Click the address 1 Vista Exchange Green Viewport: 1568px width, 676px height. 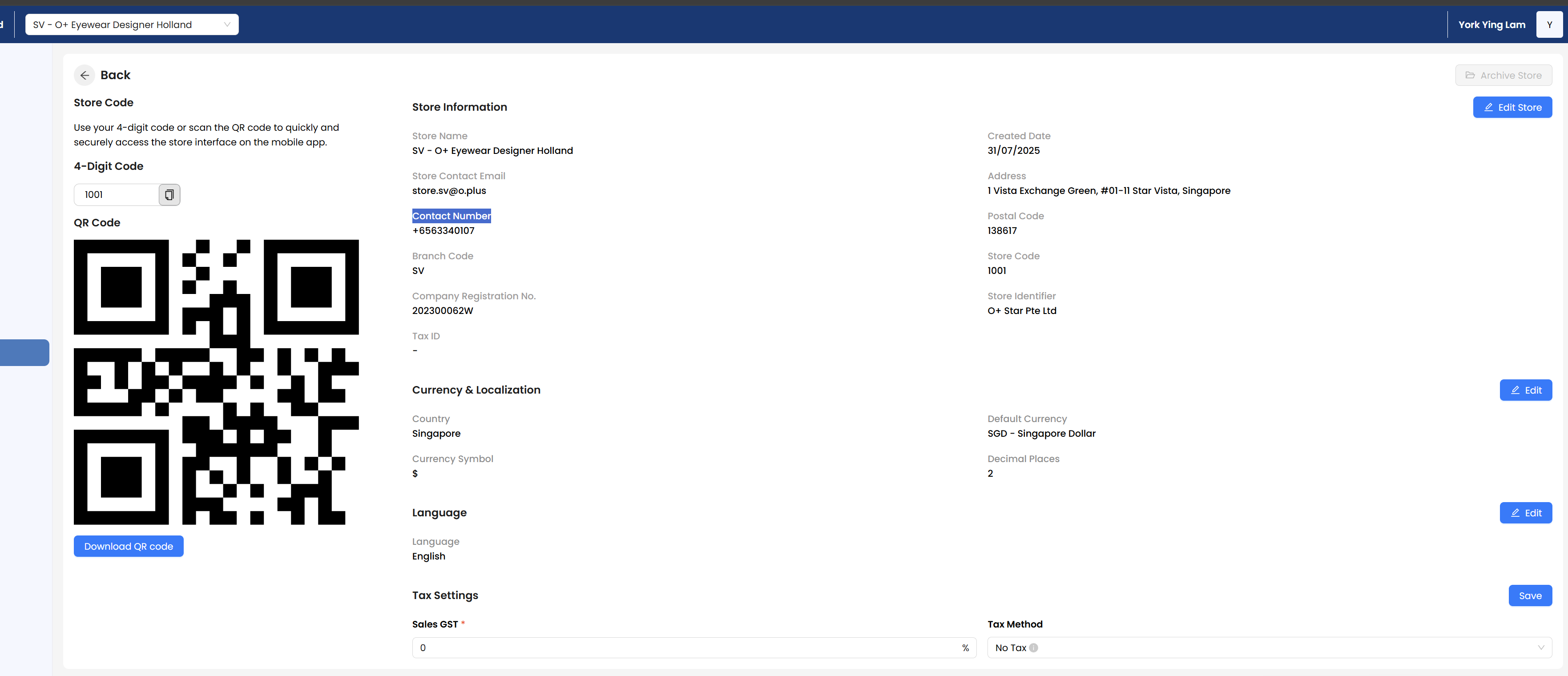pyautogui.click(x=1108, y=190)
